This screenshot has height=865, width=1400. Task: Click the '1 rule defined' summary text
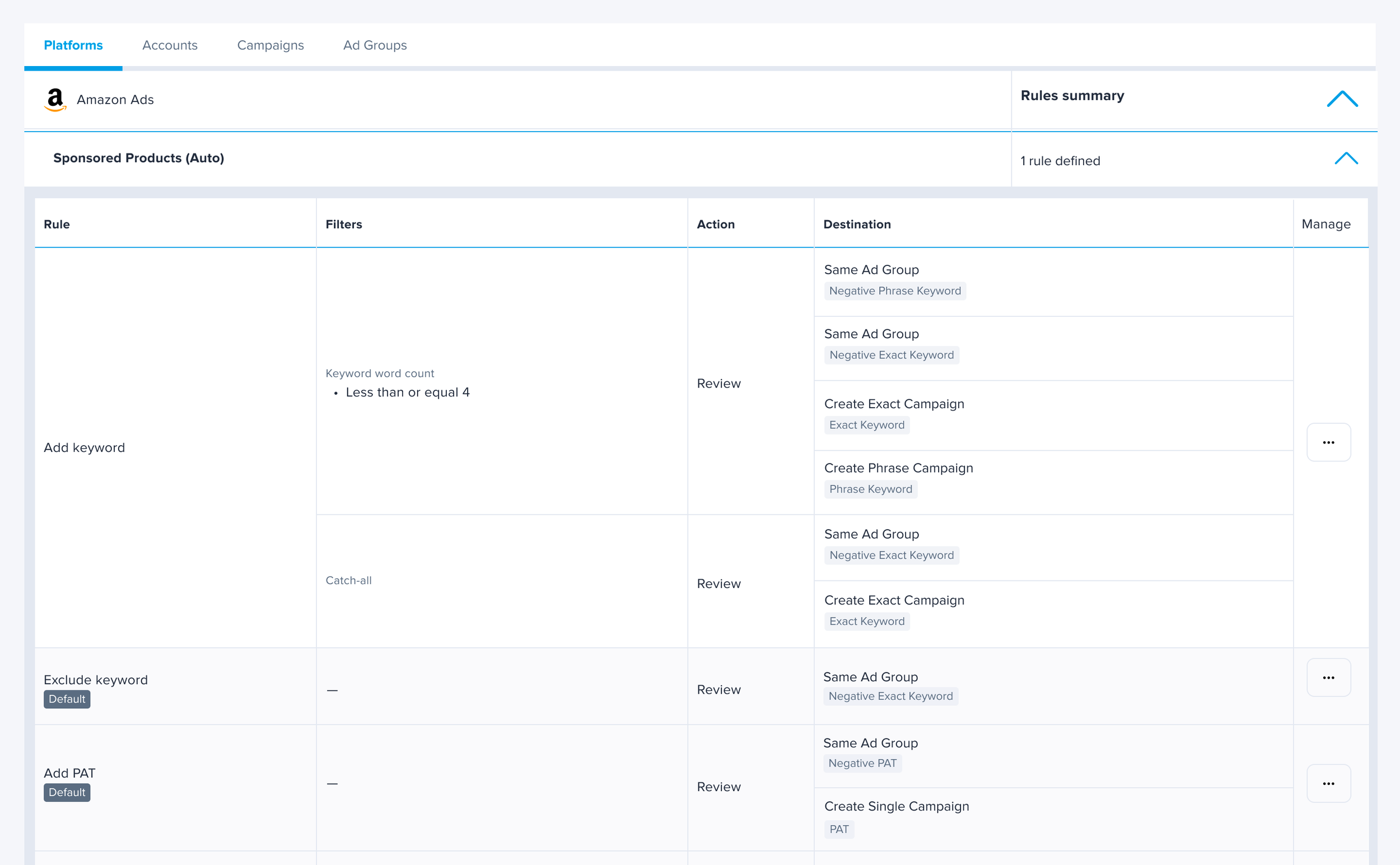[1060, 161]
